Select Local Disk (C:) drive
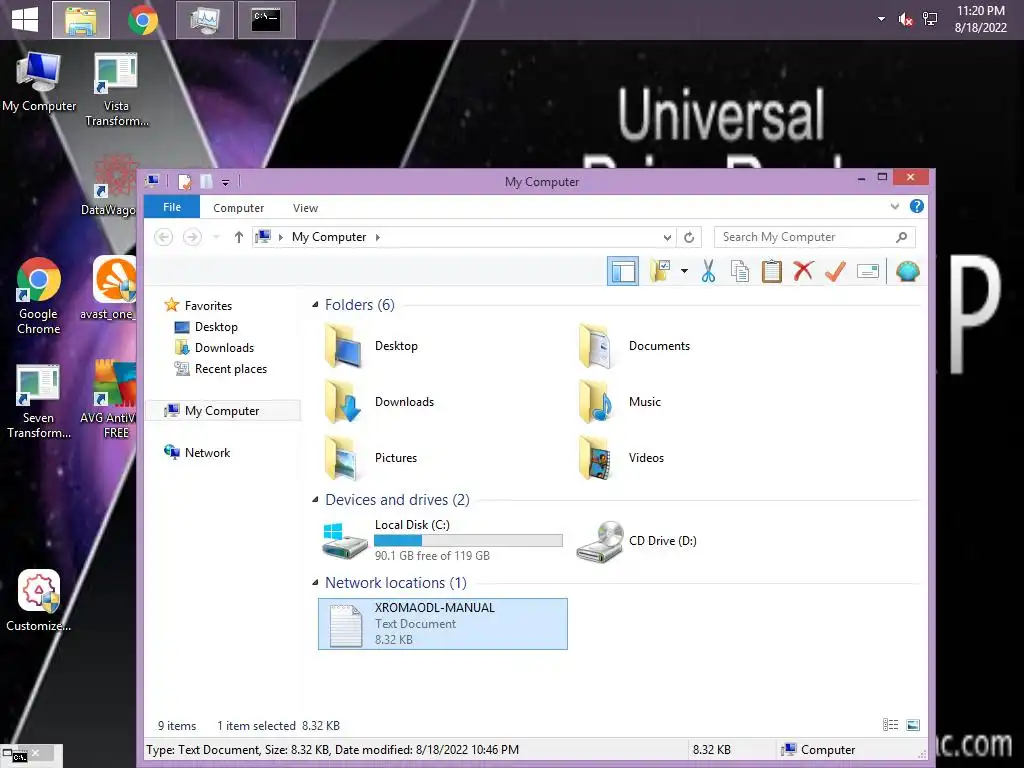1024x768 pixels. [442, 540]
